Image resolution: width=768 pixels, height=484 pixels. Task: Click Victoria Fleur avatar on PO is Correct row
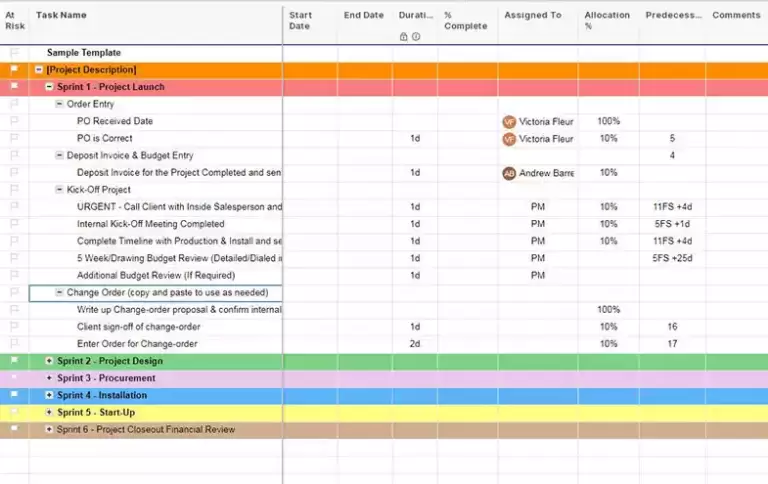(x=509, y=139)
